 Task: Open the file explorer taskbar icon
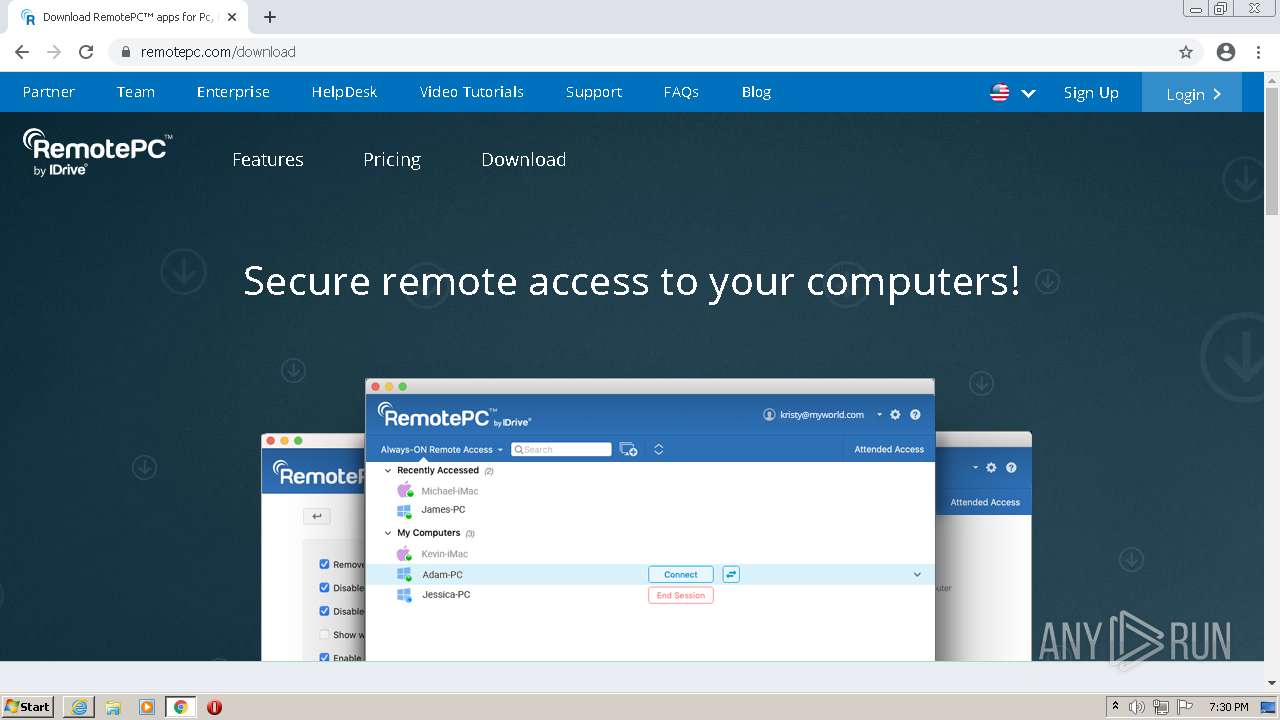point(113,707)
